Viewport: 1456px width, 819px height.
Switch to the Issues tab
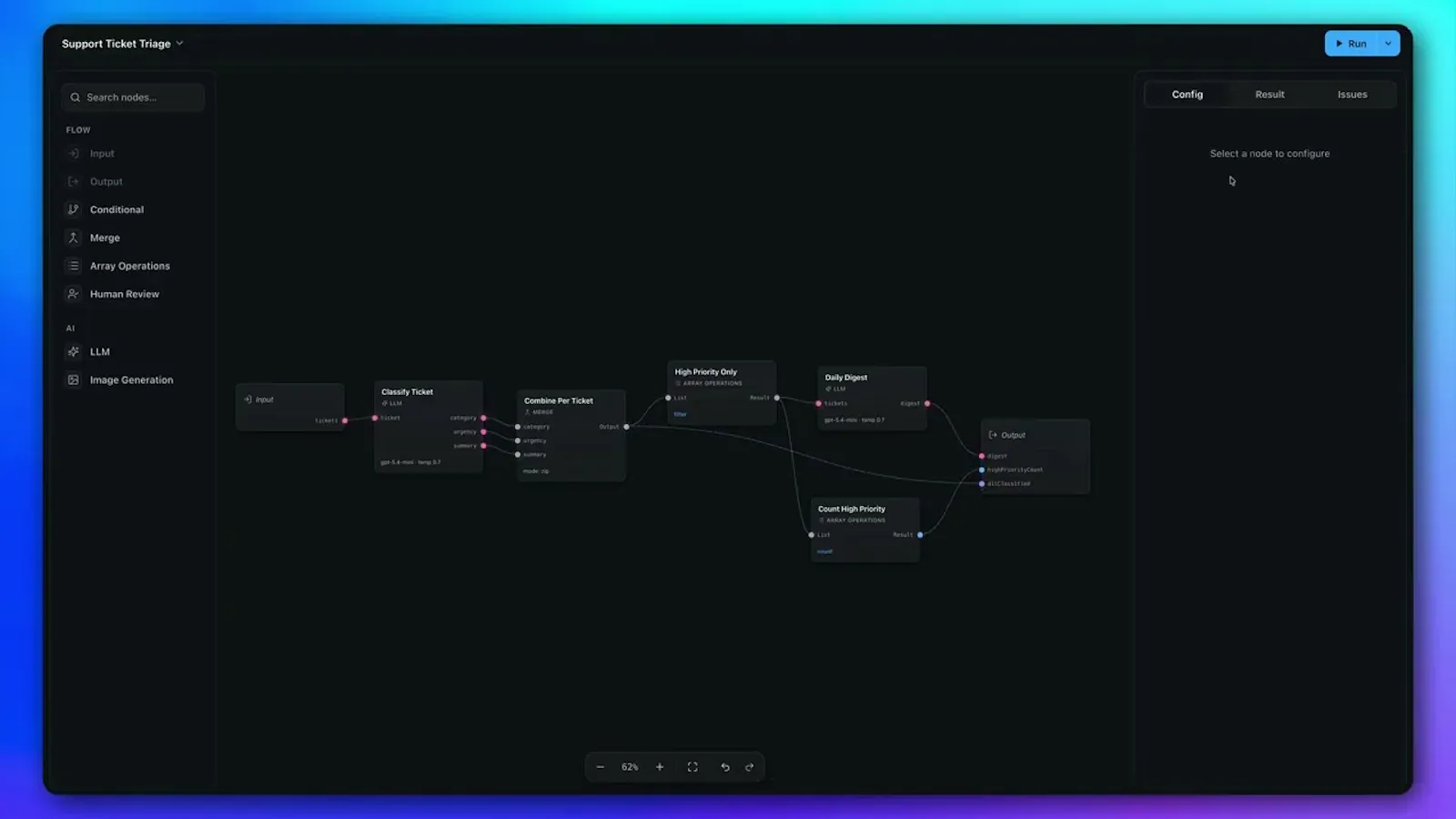[1352, 95]
